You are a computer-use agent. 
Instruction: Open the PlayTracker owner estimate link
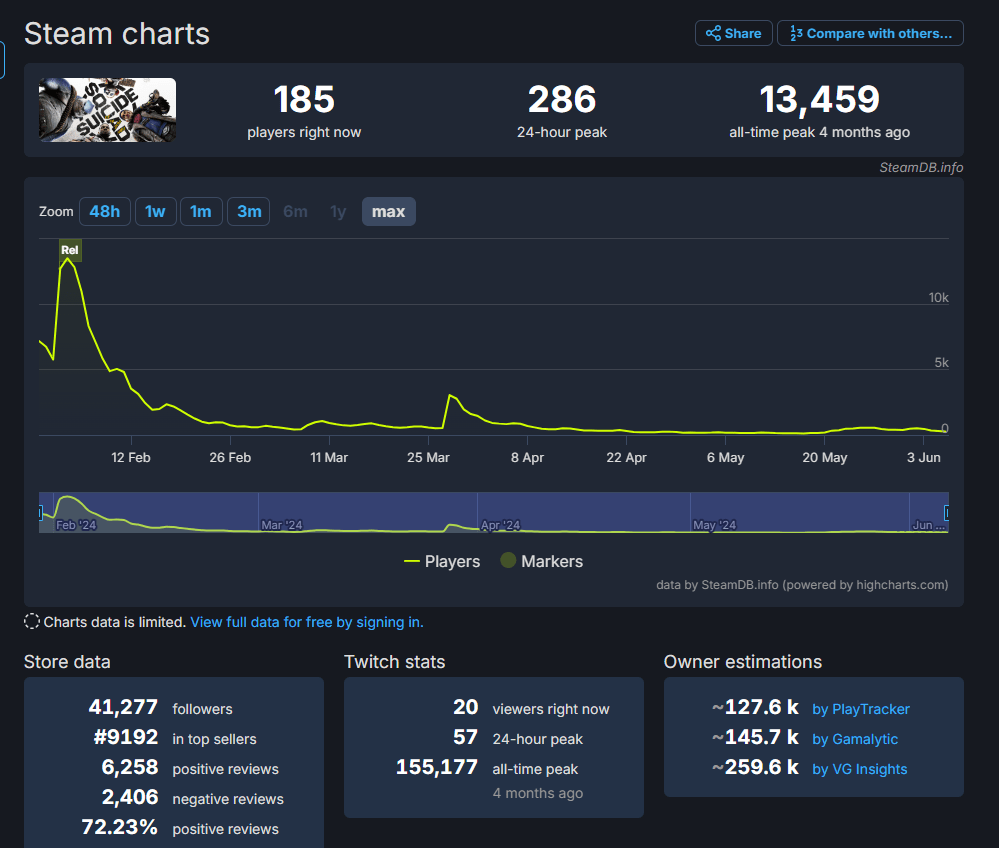point(860,709)
